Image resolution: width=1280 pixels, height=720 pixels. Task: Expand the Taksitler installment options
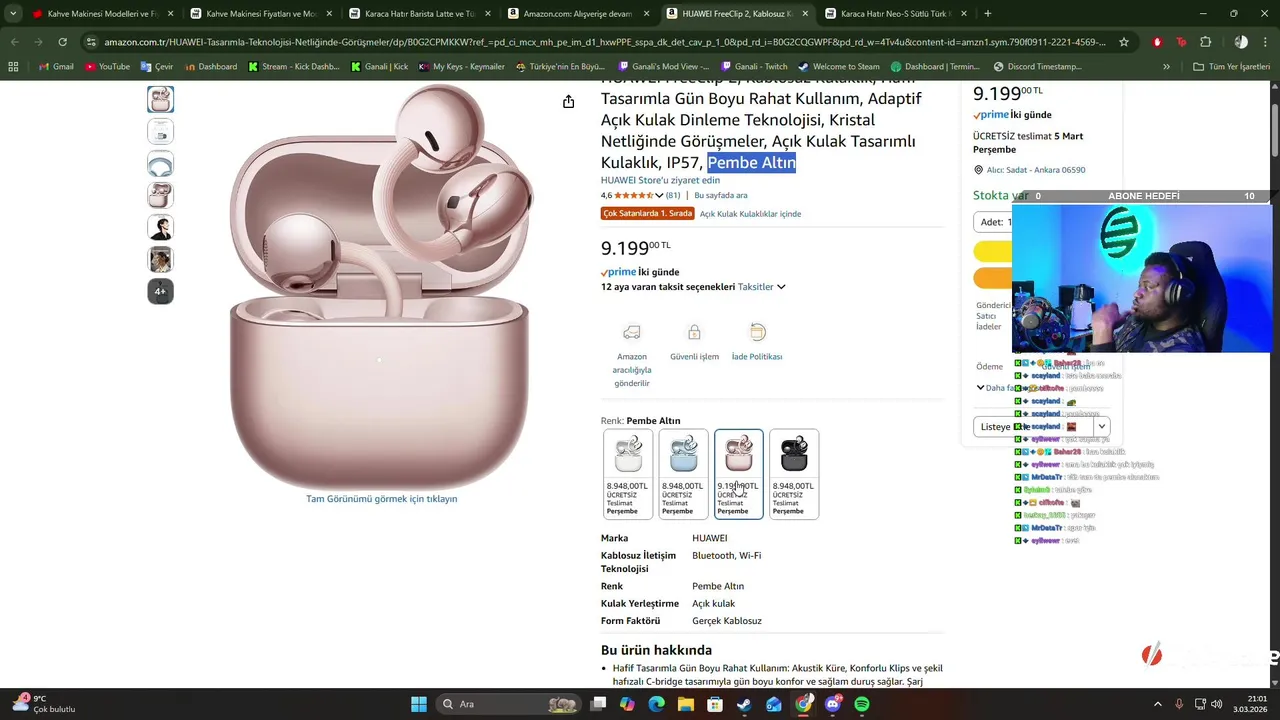[x=762, y=287]
